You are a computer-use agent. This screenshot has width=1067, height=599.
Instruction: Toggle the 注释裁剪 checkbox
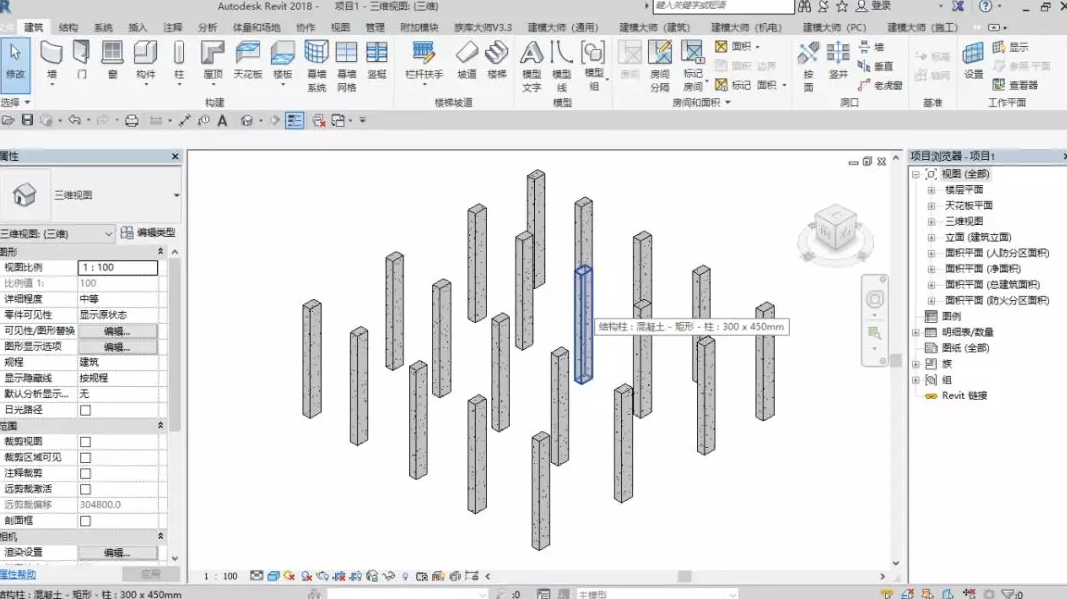(x=85, y=473)
